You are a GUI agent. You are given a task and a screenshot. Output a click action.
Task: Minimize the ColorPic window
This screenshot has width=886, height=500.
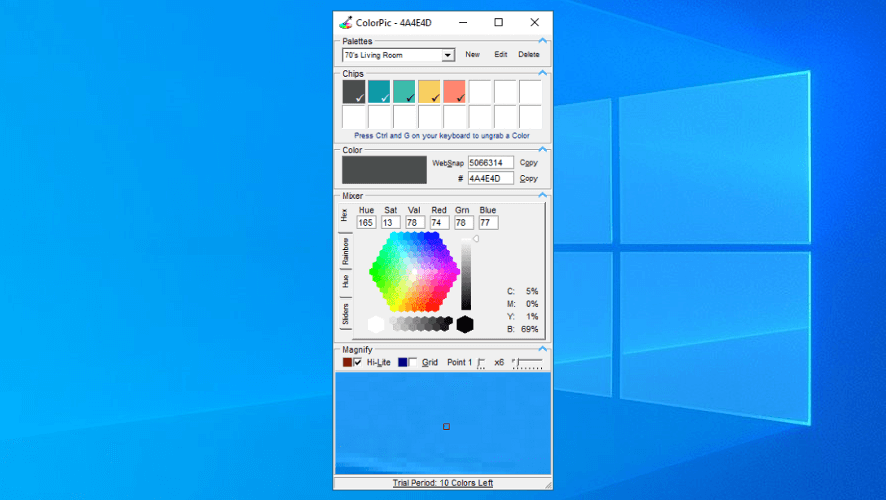click(463, 23)
